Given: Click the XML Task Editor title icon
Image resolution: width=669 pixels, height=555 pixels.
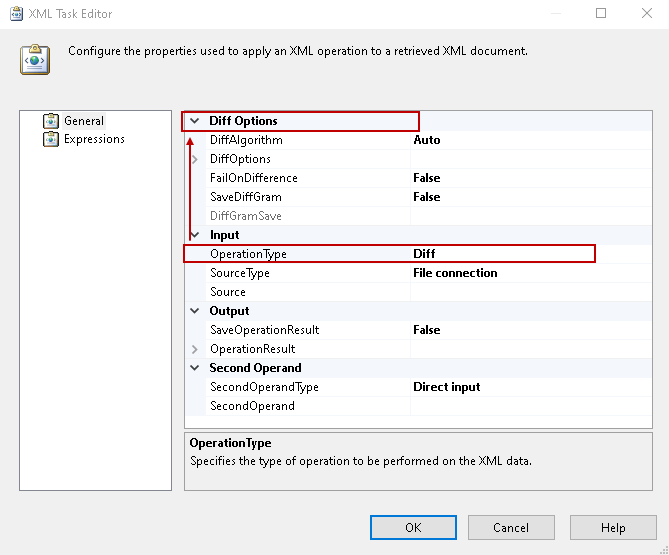Looking at the screenshot, I should (x=16, y=14).
